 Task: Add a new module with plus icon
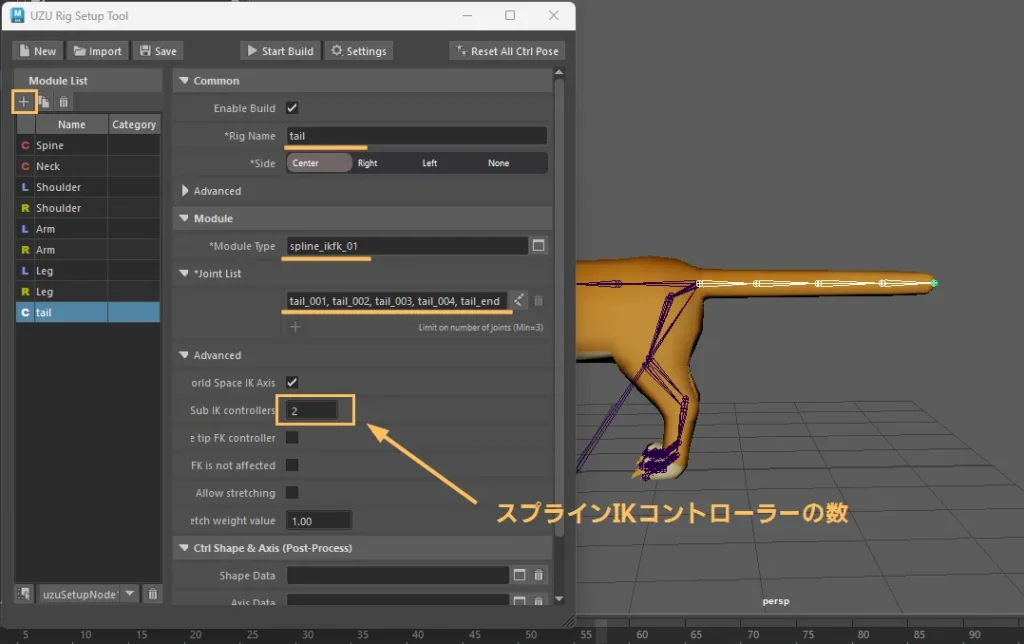coord(24,102)
